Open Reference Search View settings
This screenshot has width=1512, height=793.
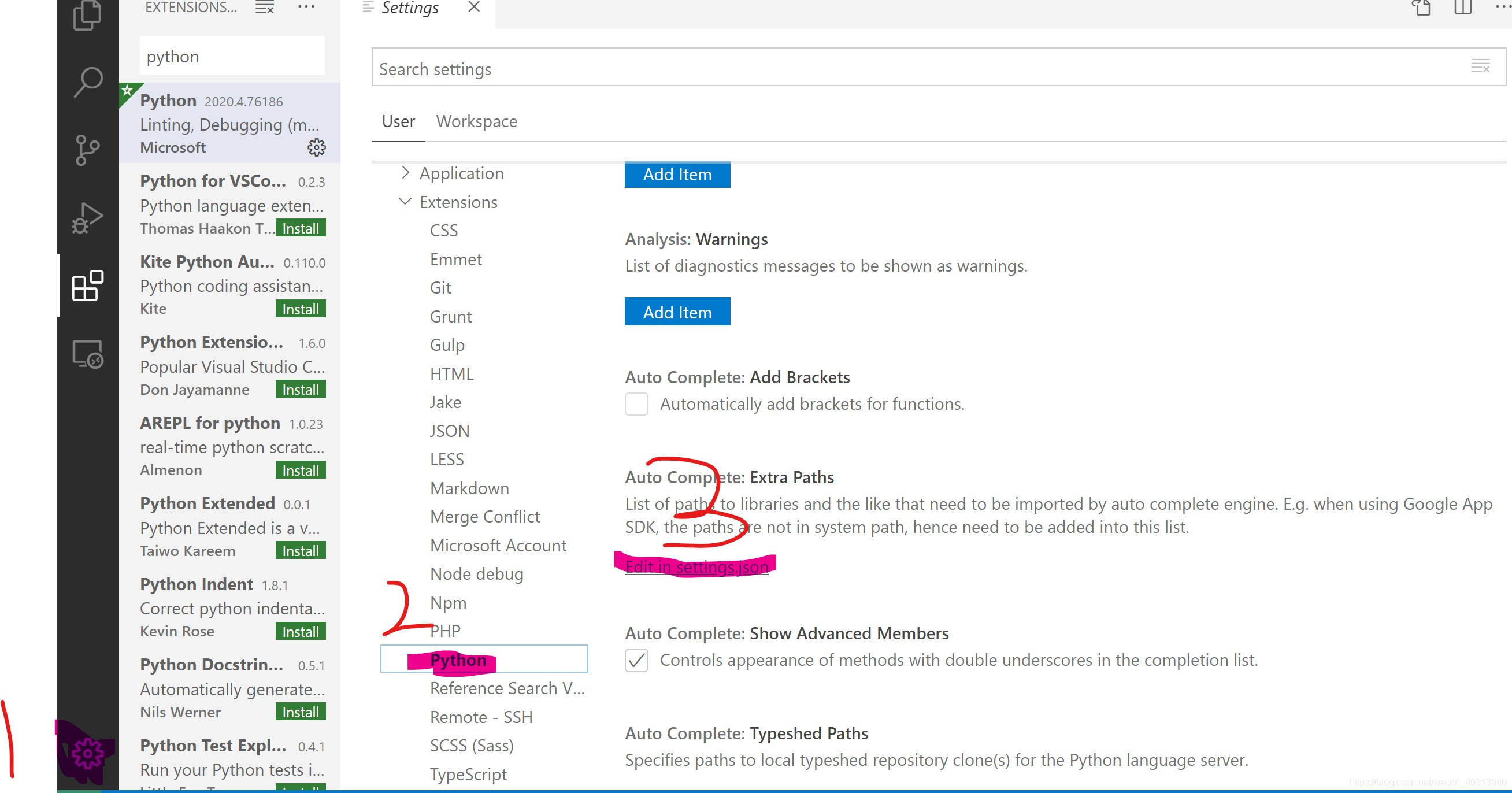[507, 688]
